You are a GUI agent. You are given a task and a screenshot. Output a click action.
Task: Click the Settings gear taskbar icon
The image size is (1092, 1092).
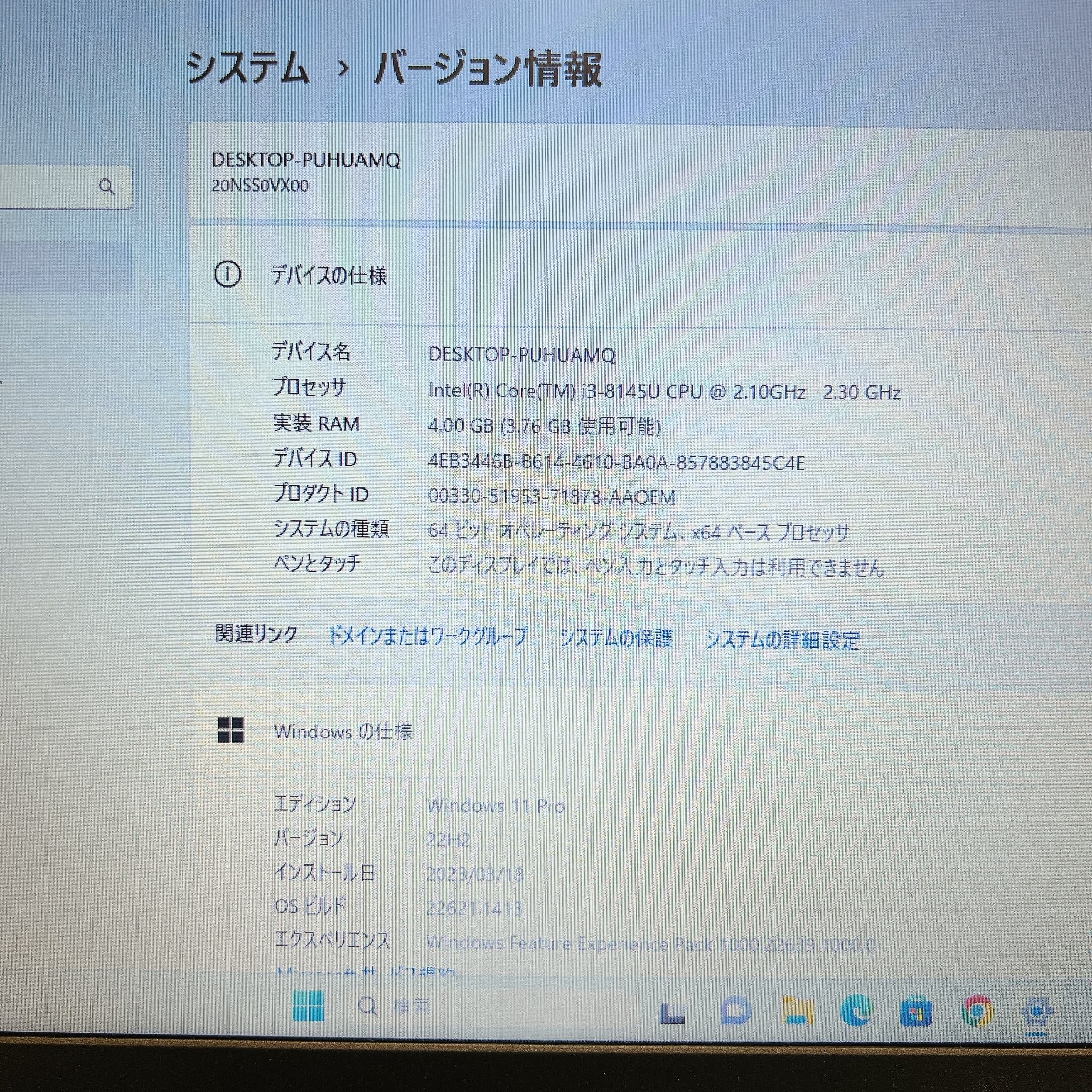point(1038,1013)
